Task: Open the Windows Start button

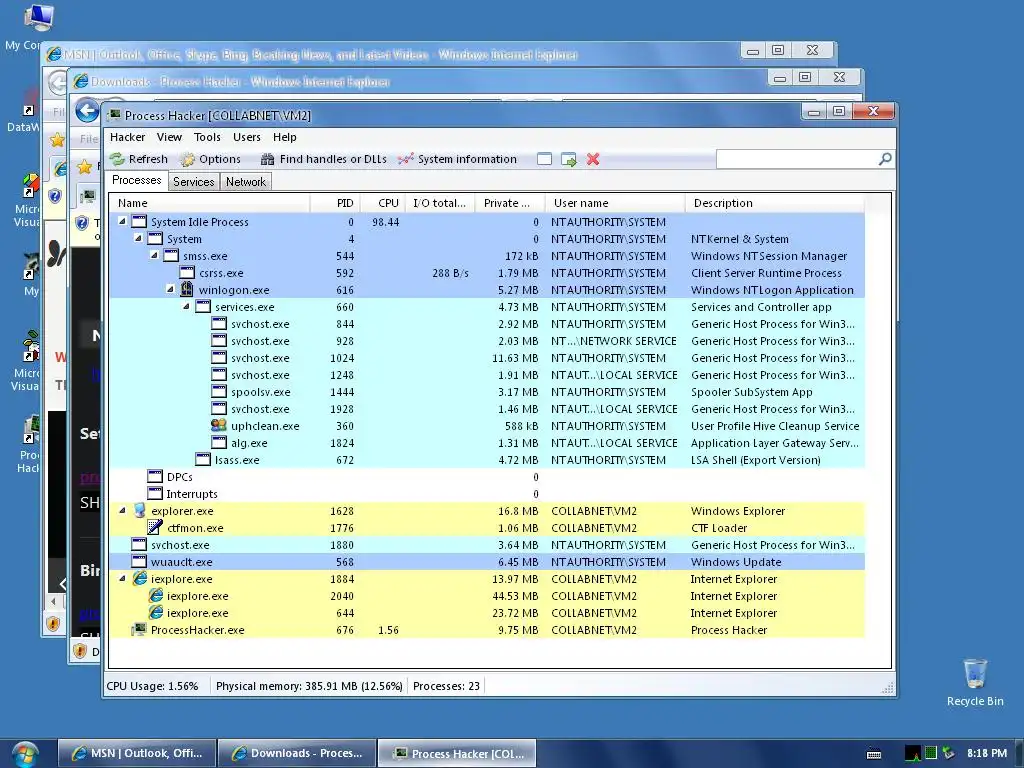Action: tap(24, 754)
